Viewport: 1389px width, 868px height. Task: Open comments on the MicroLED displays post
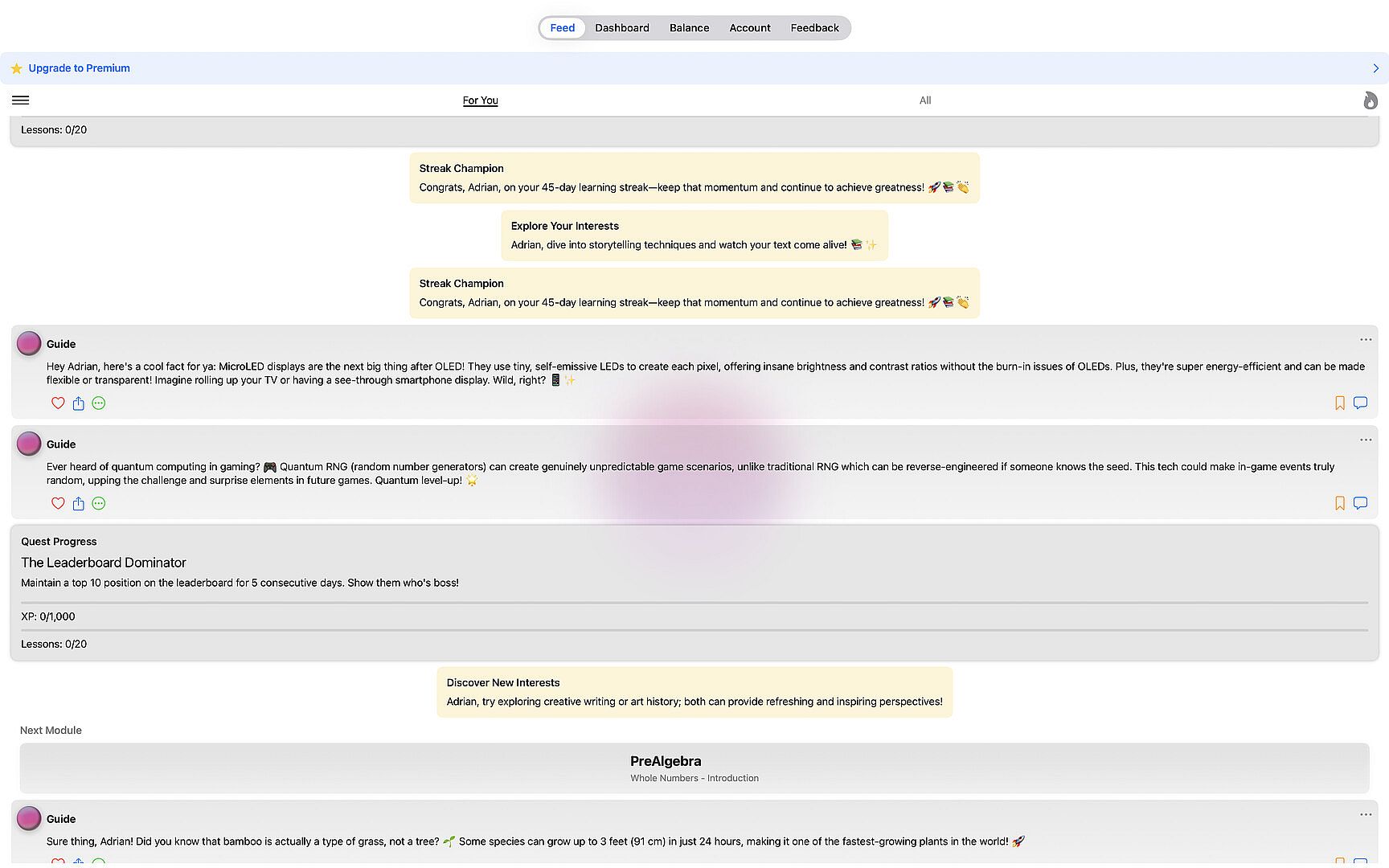coord(1360,403)
